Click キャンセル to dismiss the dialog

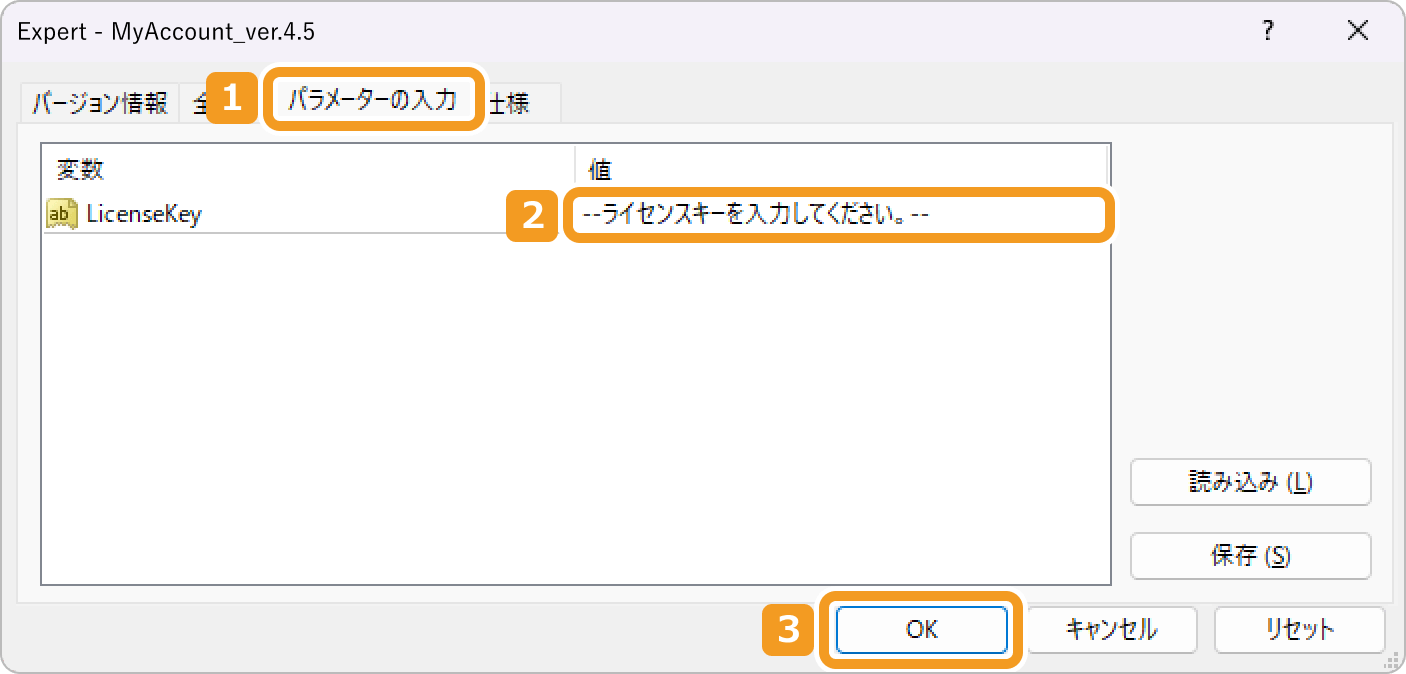point(1110,630)
